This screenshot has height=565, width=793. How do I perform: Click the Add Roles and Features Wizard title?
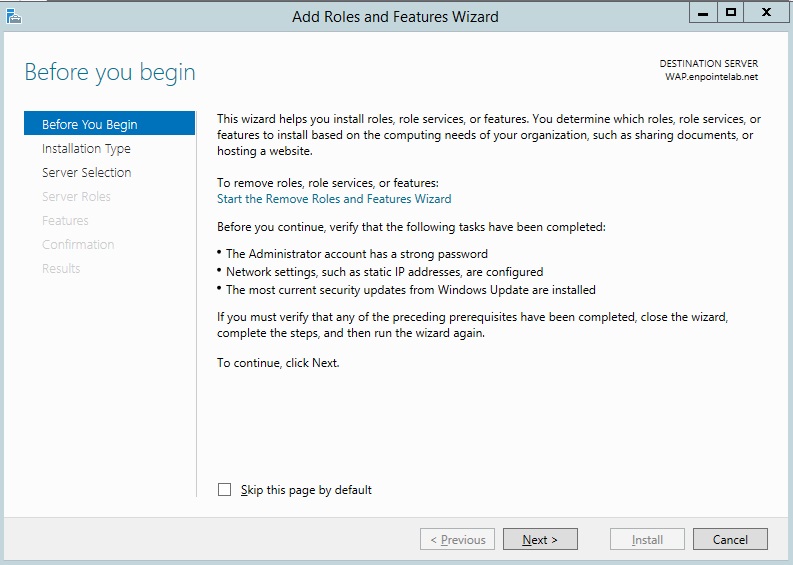[x=395, y=17]
